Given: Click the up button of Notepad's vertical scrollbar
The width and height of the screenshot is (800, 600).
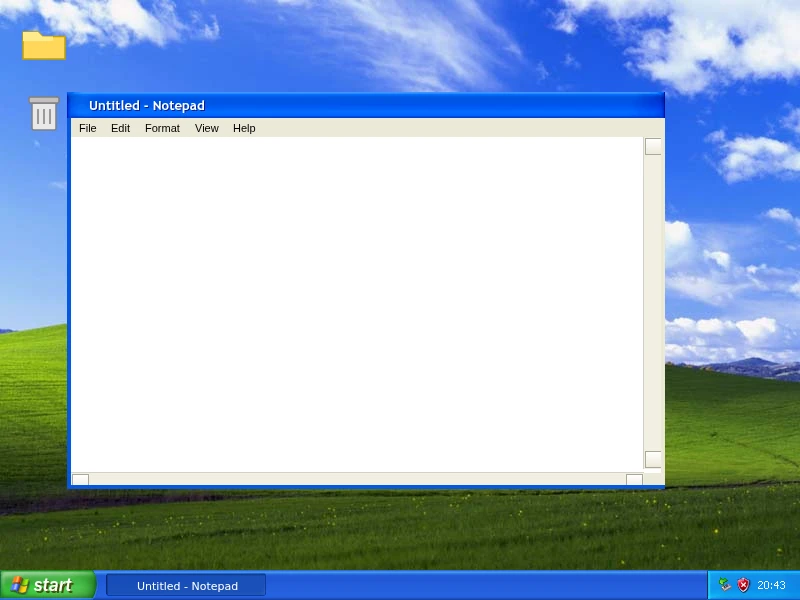Looking at the screenshot, I should click(x=653, y=146).
